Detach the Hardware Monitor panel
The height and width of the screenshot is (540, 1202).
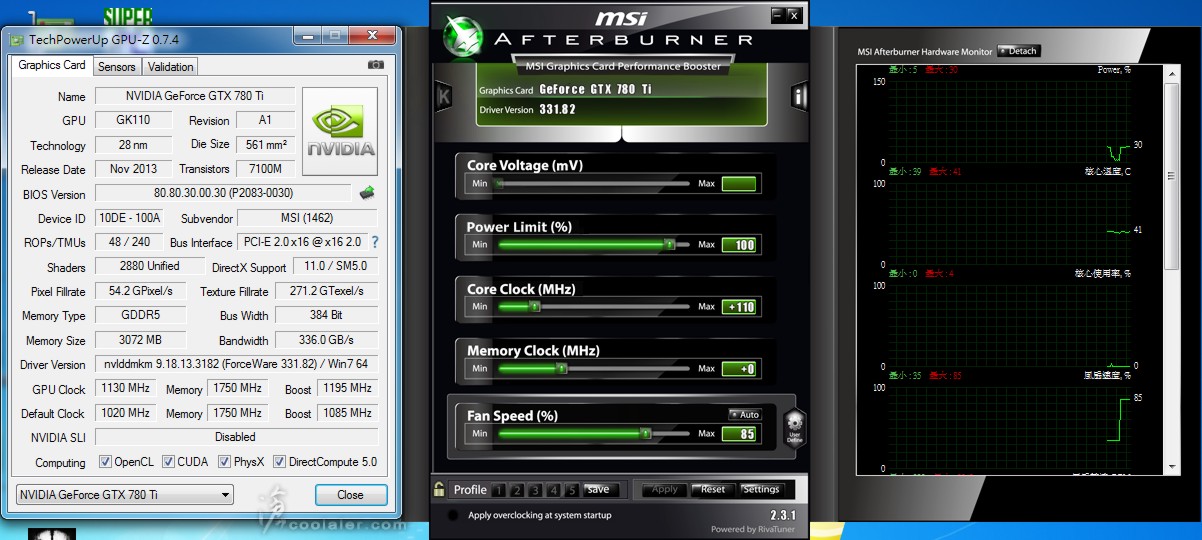[1018, 51]
